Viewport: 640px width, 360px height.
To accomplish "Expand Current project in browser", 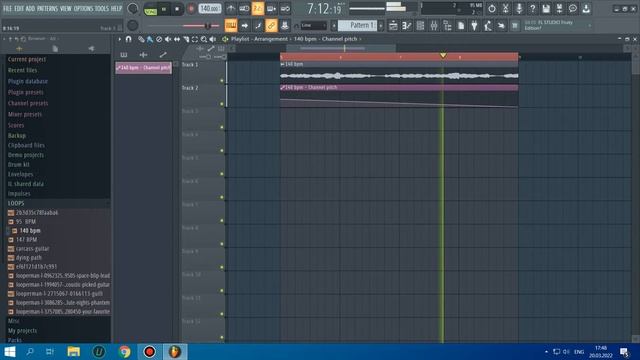I will click(27, 59).
